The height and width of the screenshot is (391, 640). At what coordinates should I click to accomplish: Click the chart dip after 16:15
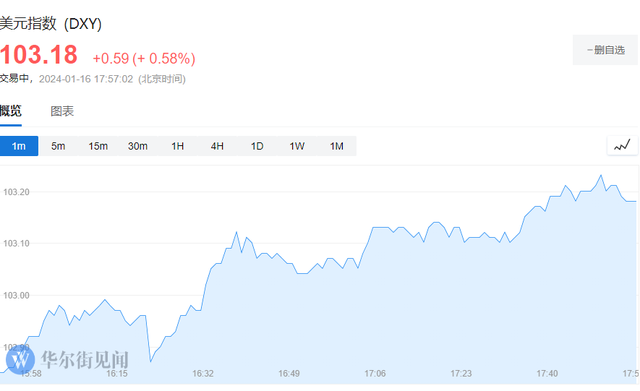(151, 361)
